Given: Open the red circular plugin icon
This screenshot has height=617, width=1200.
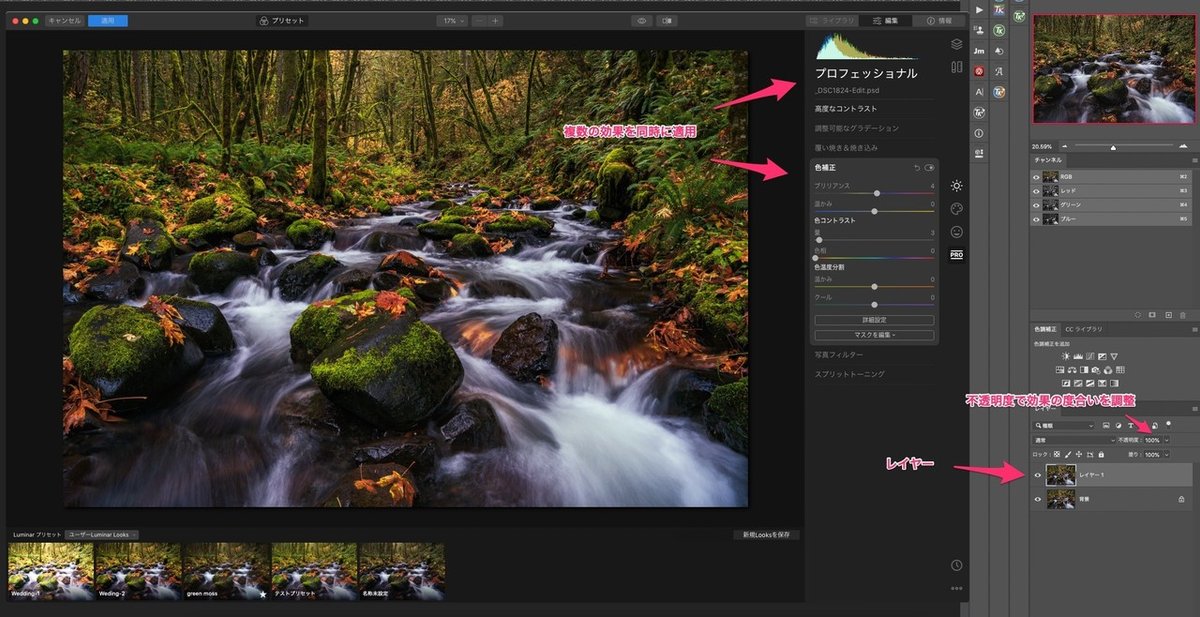Looking at the screenshot, I should pos(979,71).
